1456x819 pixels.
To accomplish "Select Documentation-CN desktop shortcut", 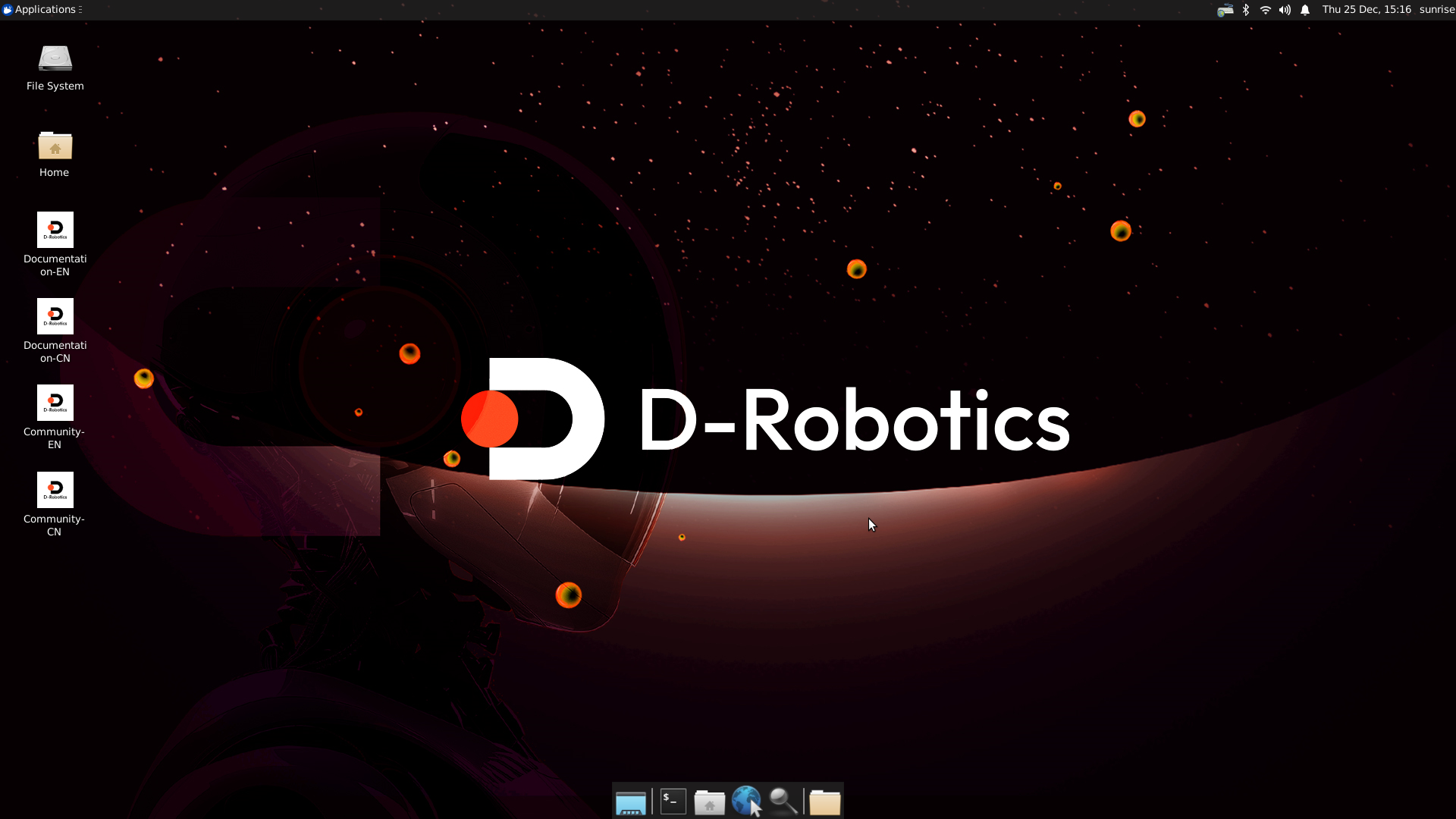I will tap(55, 329).
